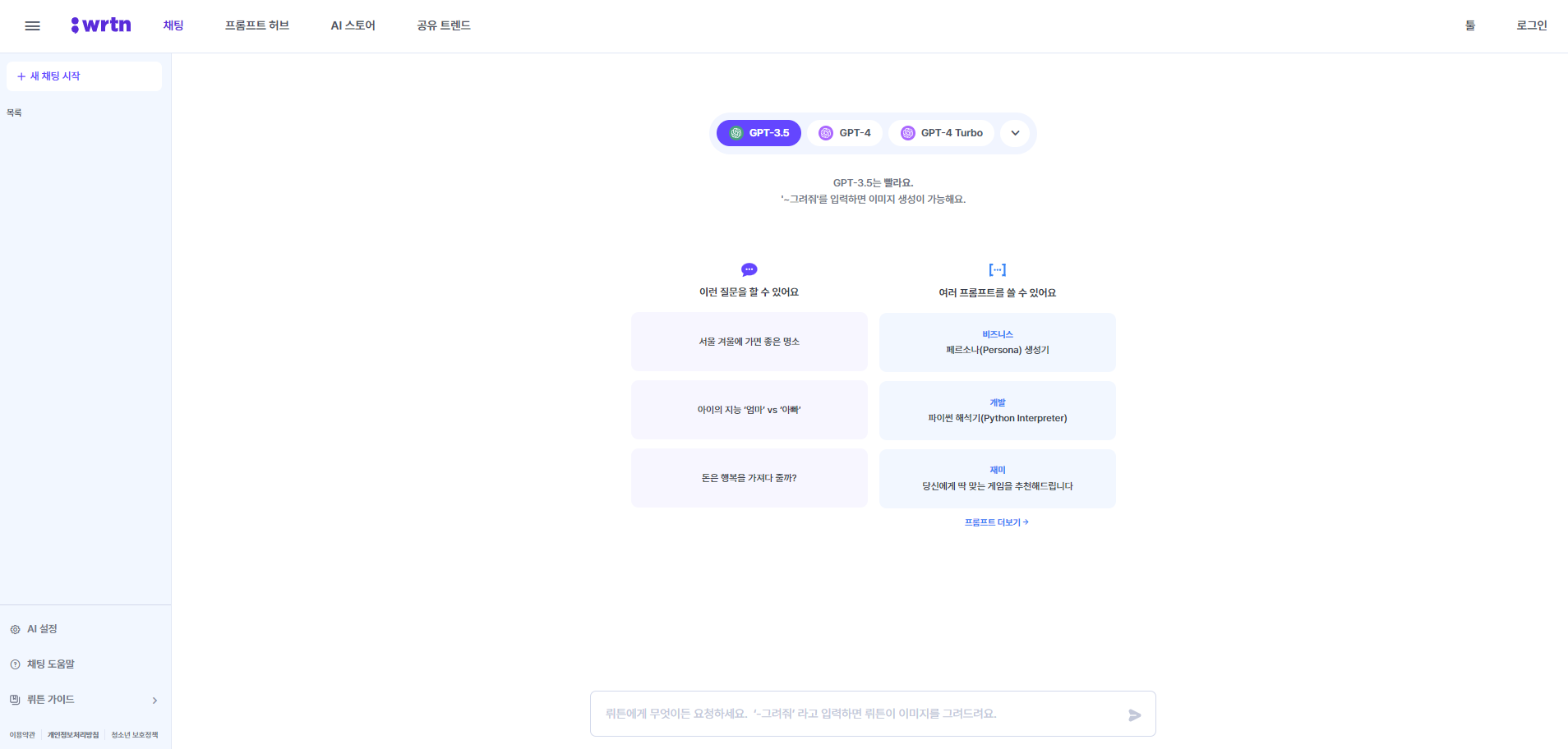This screenshot has height=749, width=1568.
Task: Click the 채팅 도움말 question mark icon
Action: coord(15,664)
